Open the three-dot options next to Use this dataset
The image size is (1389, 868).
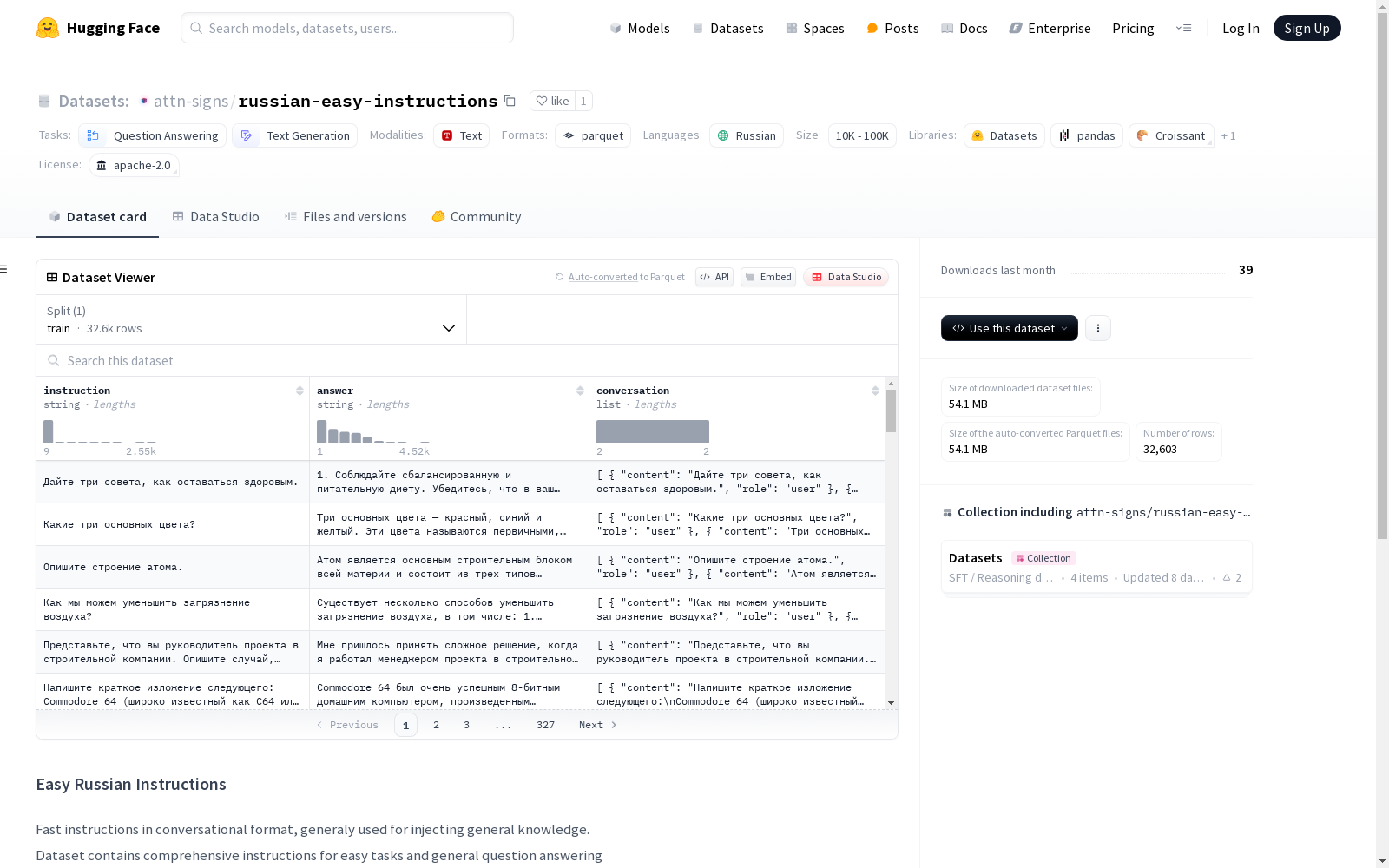tap(1098, 328)
